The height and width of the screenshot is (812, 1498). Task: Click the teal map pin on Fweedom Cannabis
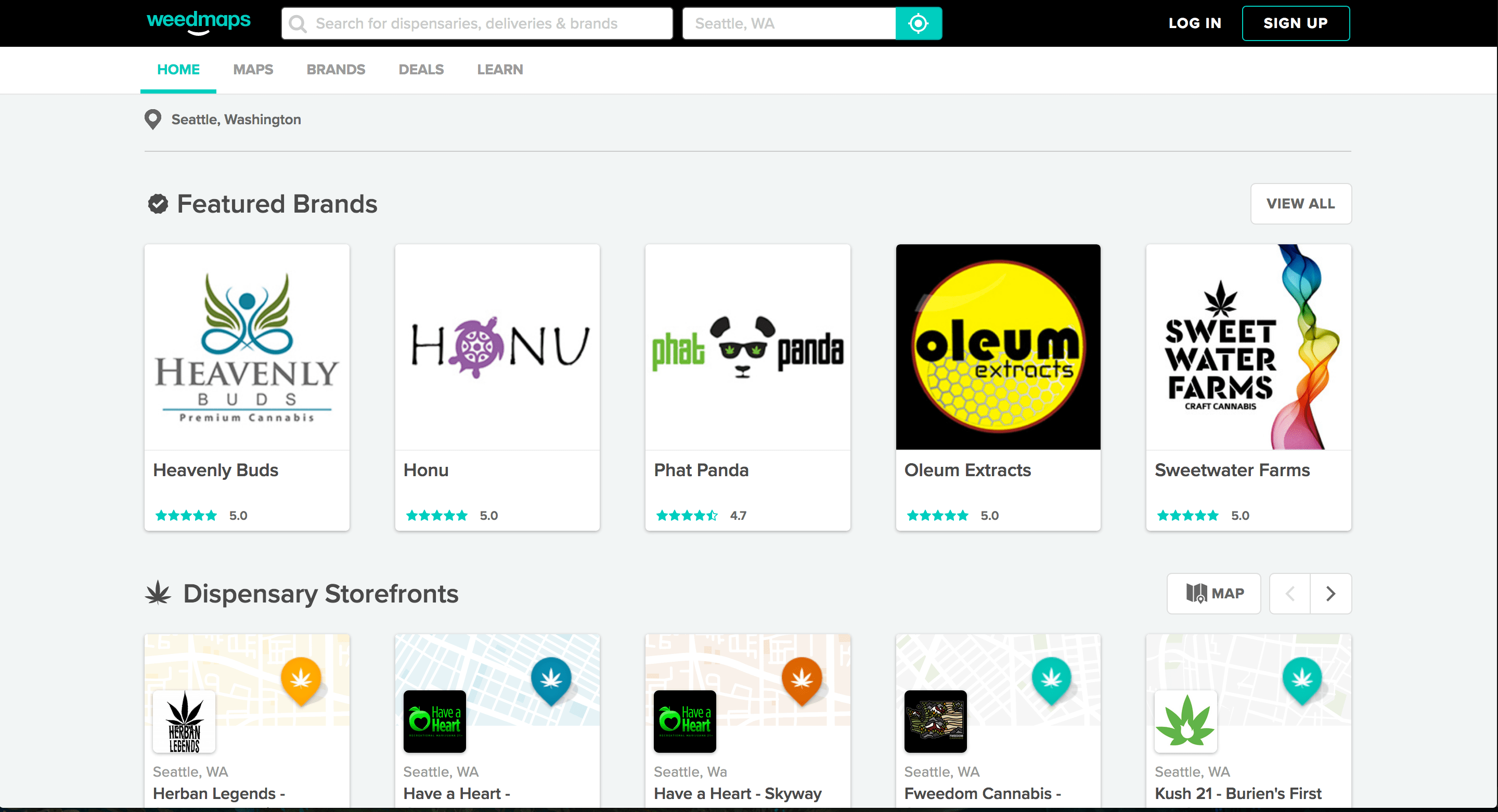point(1051,679)
